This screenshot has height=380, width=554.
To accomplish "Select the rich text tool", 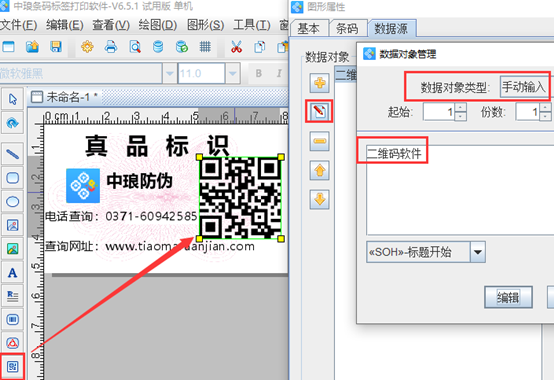I will [x=13, y=296].
